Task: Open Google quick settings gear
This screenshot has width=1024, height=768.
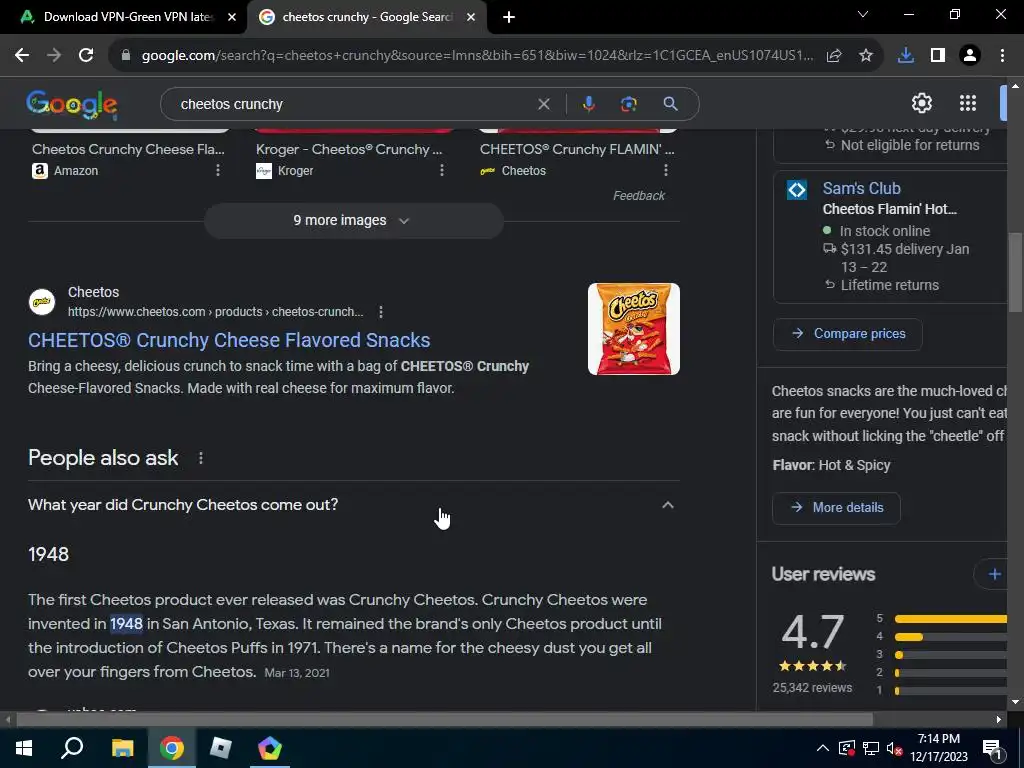Action: [921, 103]
